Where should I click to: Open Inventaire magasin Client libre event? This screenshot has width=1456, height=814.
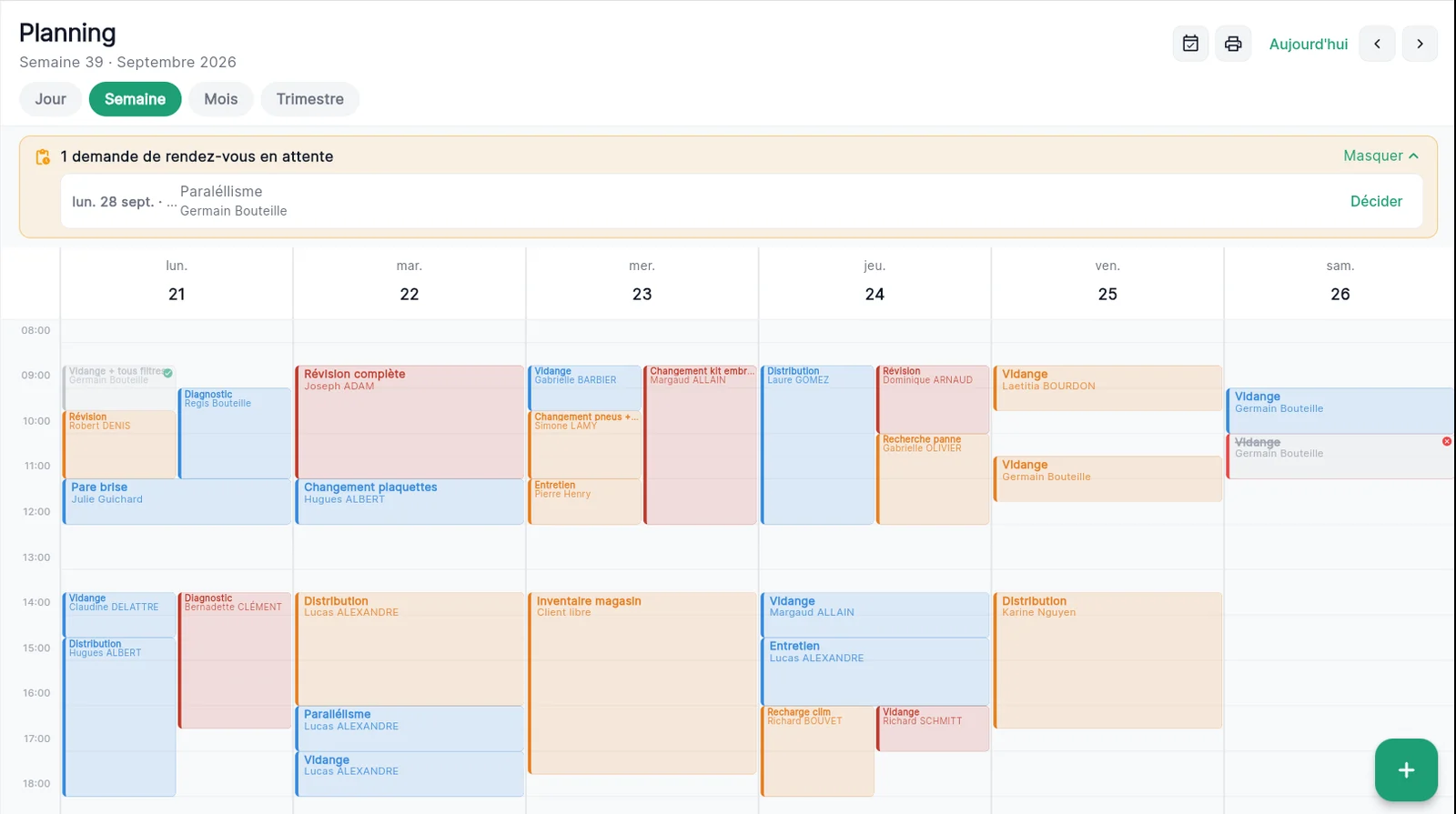pos(642,683)
